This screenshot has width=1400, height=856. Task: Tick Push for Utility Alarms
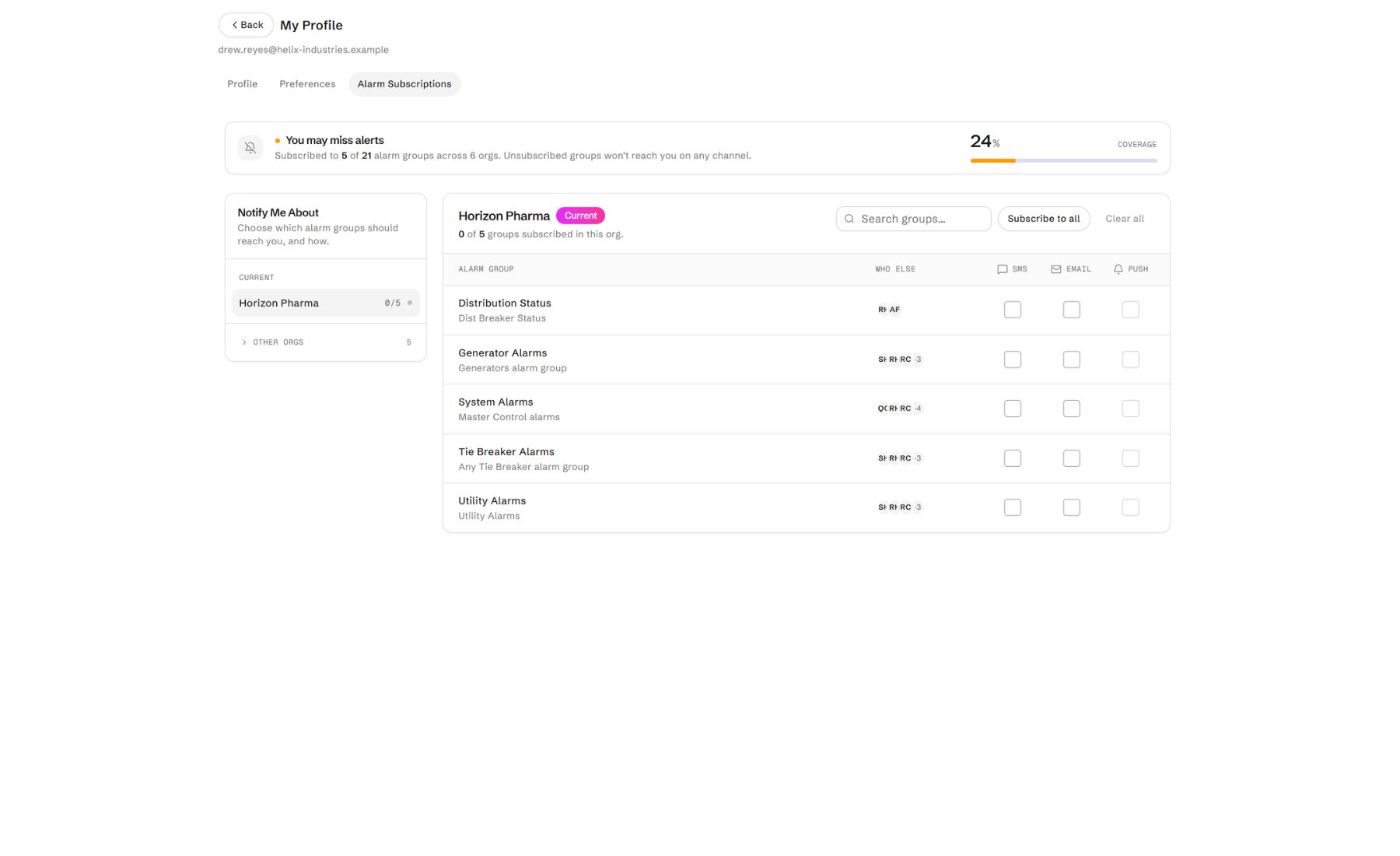[x=1130, y=507]
